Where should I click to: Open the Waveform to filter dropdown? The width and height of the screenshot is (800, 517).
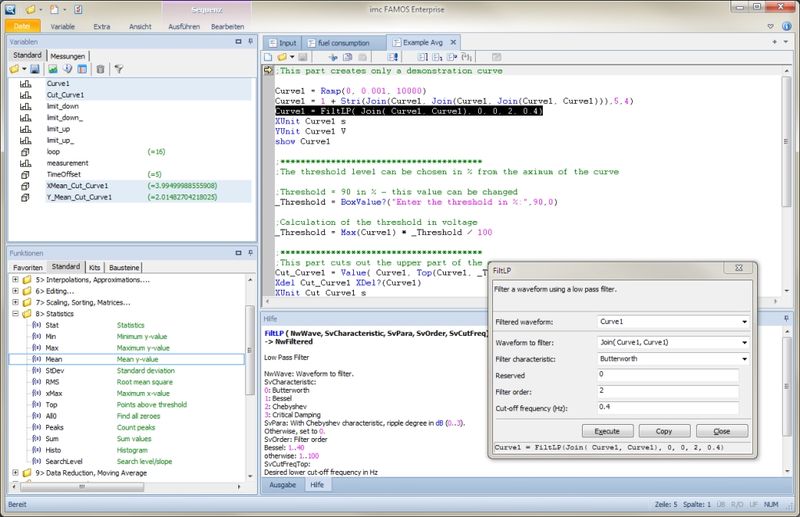[744, 342]
